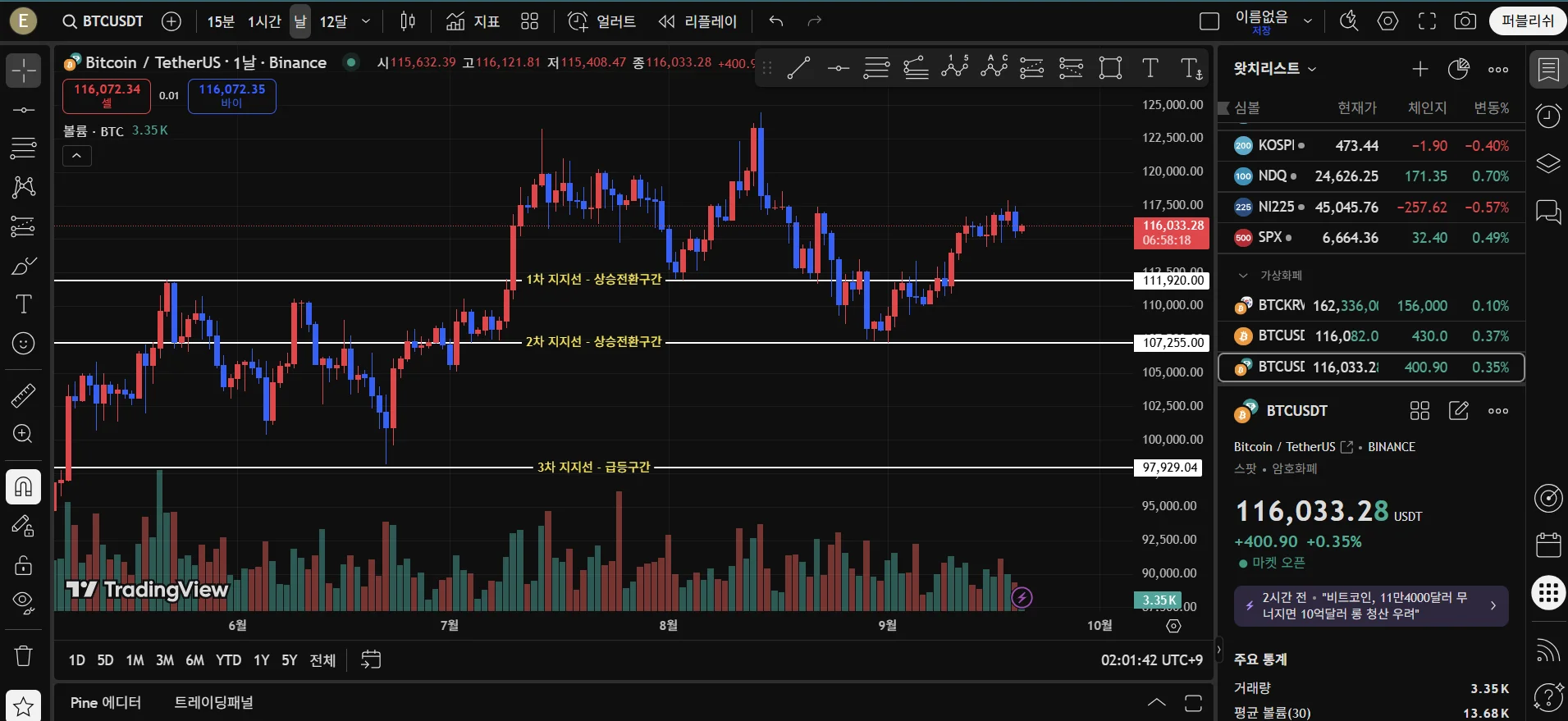Open the 이름없음 layout dropdown
The image size is (1568, 721).
click(x=1308, y=21)
